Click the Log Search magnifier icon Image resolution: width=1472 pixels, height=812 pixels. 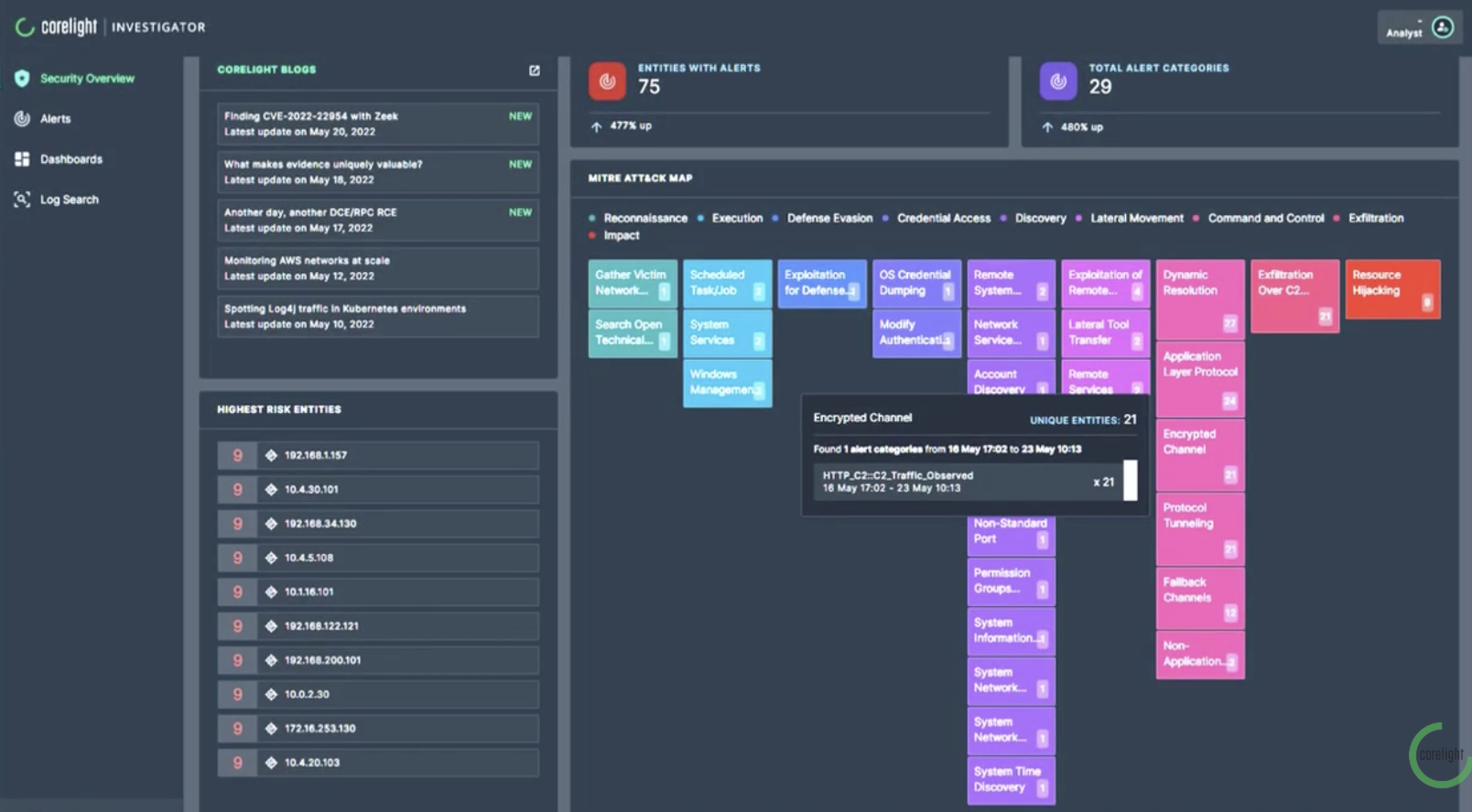[22, 200]
